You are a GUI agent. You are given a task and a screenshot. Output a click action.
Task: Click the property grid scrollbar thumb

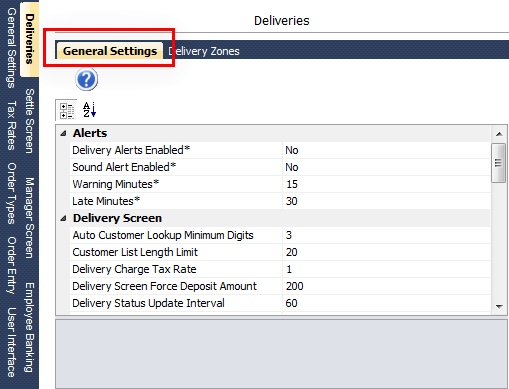pyautogui.click(x=499, y=163)
